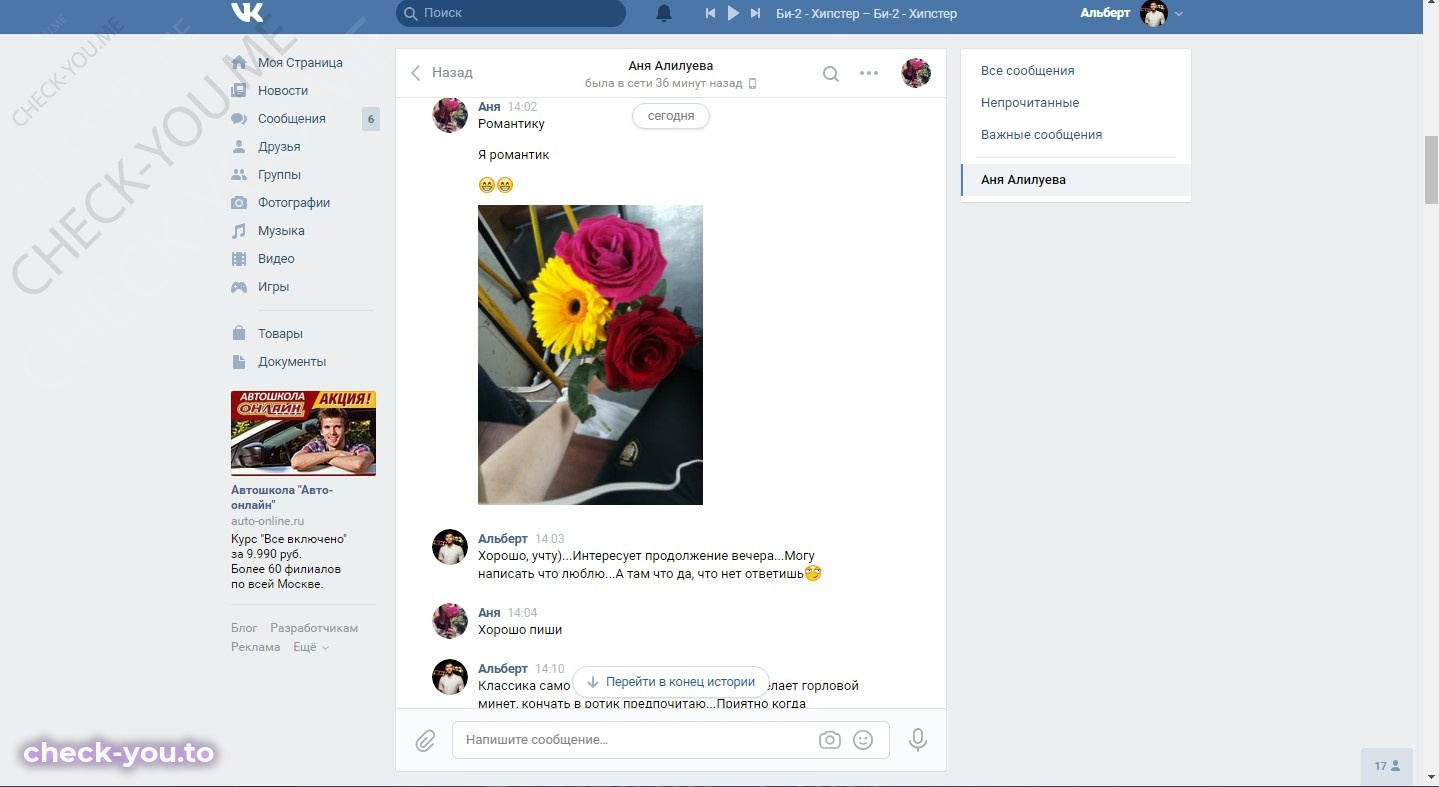This screenshot has height=787, width=1439.
Task: Select the message text Я романтик
Action: (x=514, y=155)
